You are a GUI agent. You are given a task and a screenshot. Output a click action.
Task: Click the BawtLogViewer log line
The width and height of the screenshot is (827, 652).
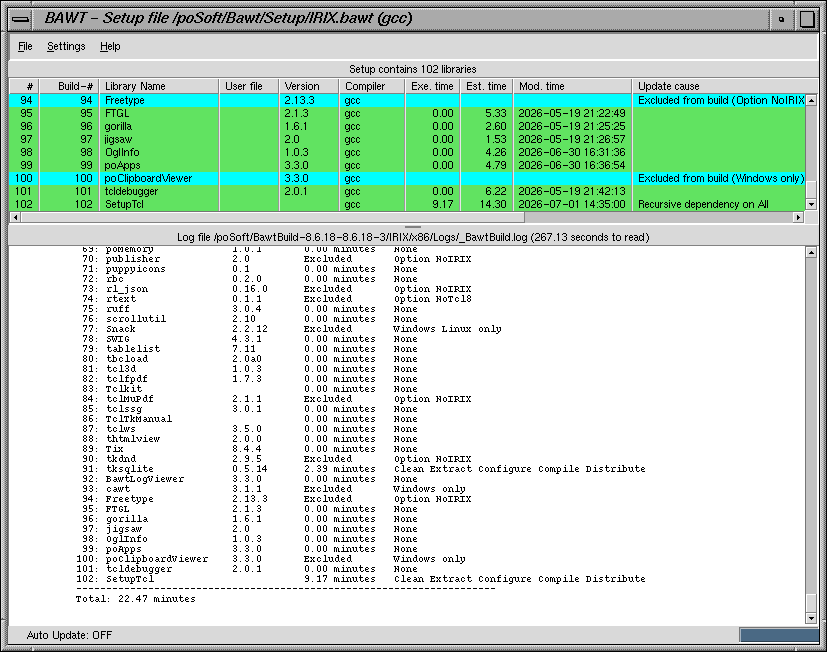[x=249, y=479]
